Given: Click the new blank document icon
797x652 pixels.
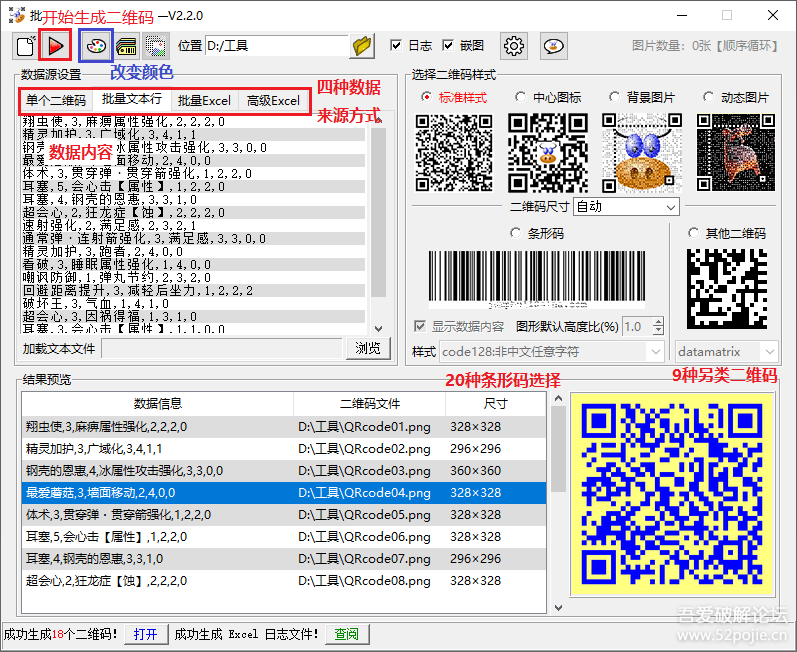Looking at the screenshot, I should (25, 46).
